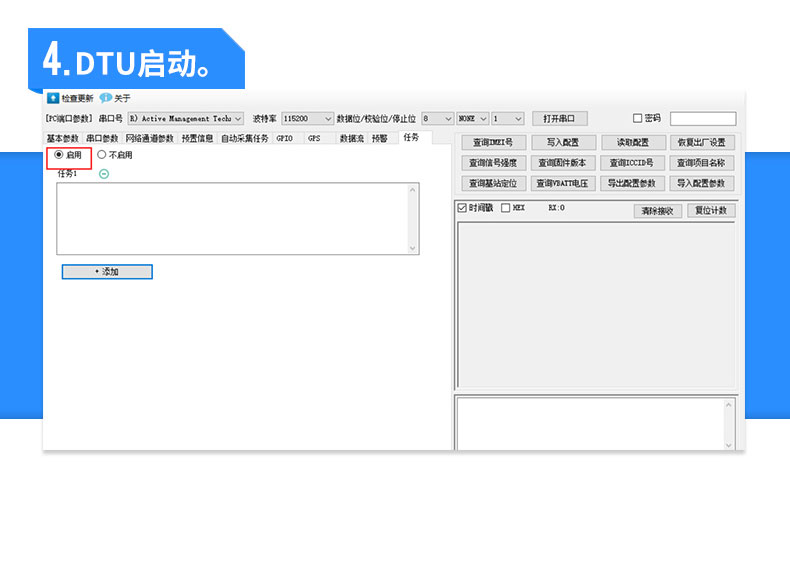790x562 pixels.
Task: Tick the 密码 checkbox
Action: (637, 118)
